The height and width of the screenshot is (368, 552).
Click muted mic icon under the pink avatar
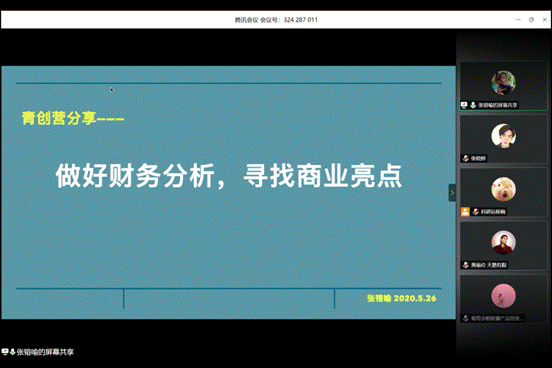pos(466,318)
